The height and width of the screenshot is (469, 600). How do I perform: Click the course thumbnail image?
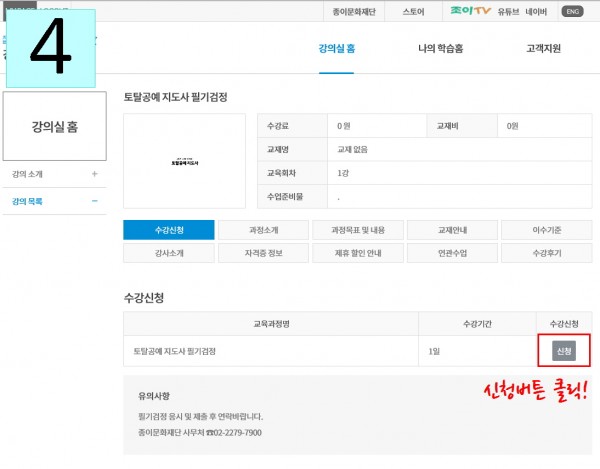tap(184, 162)
